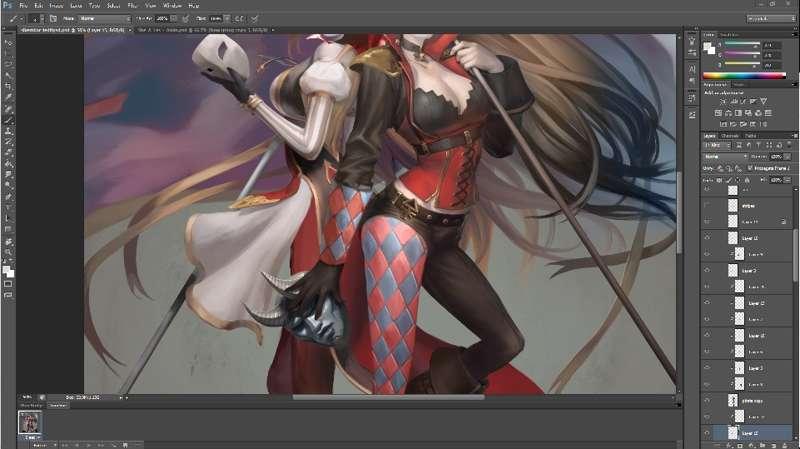Open the layer filter Kind dropdown

(x=718, y=145)
